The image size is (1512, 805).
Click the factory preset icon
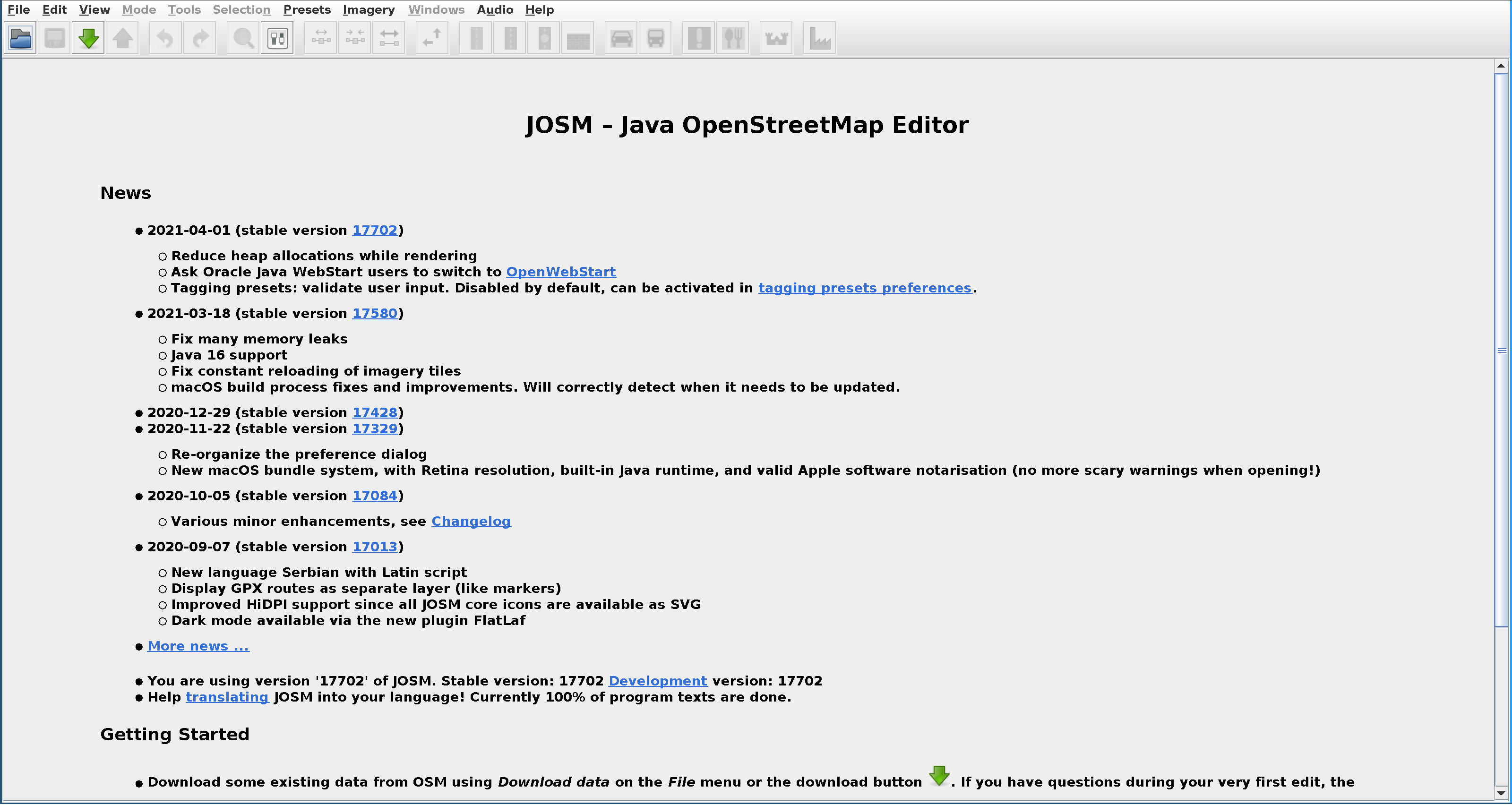click(820, 38)
